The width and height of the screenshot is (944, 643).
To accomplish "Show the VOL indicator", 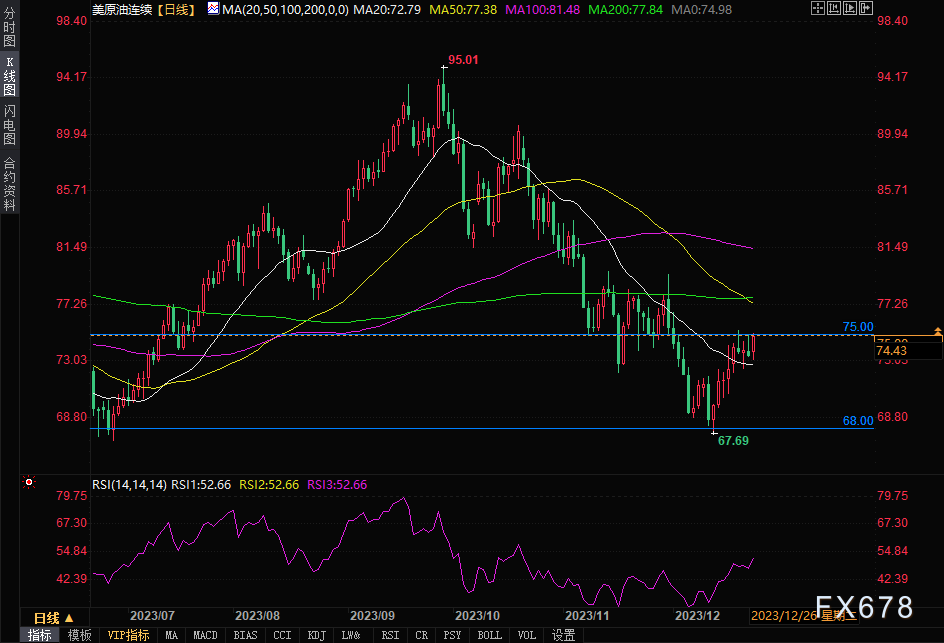I will [527, 635].
